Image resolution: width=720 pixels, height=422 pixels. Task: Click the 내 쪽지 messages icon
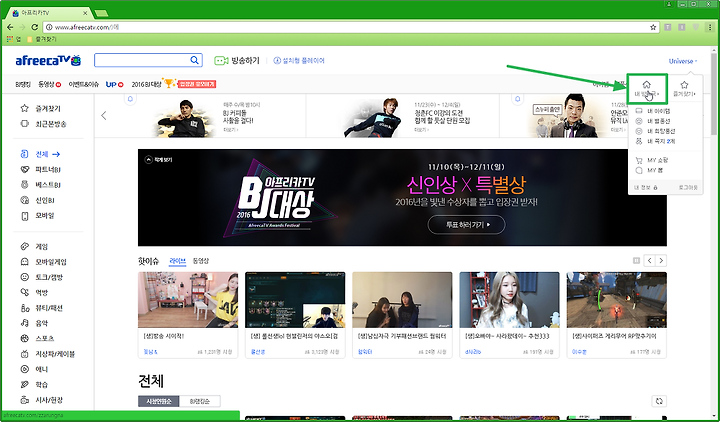(x=639, y=141)
